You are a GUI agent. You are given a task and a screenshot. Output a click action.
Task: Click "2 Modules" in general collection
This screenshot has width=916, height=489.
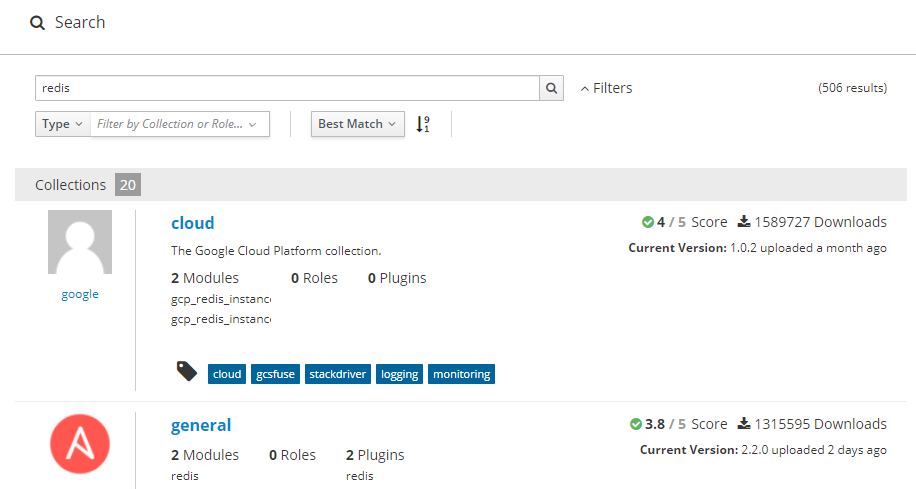coord(205,455)
